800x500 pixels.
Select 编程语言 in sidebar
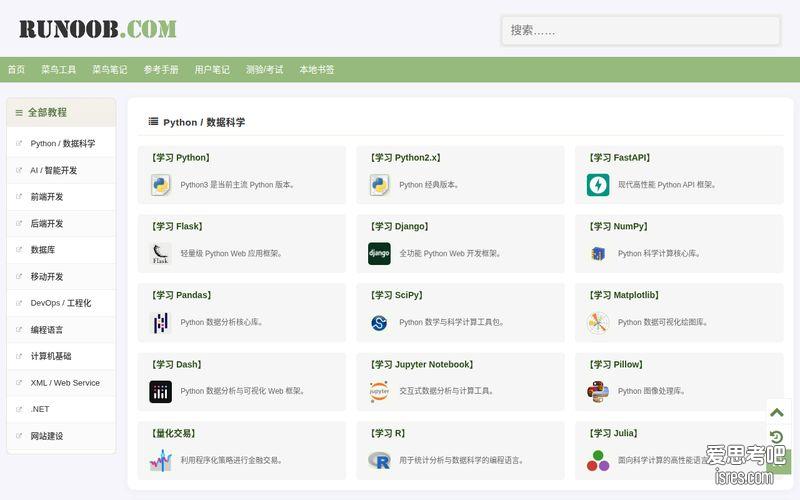coord(47,330)
